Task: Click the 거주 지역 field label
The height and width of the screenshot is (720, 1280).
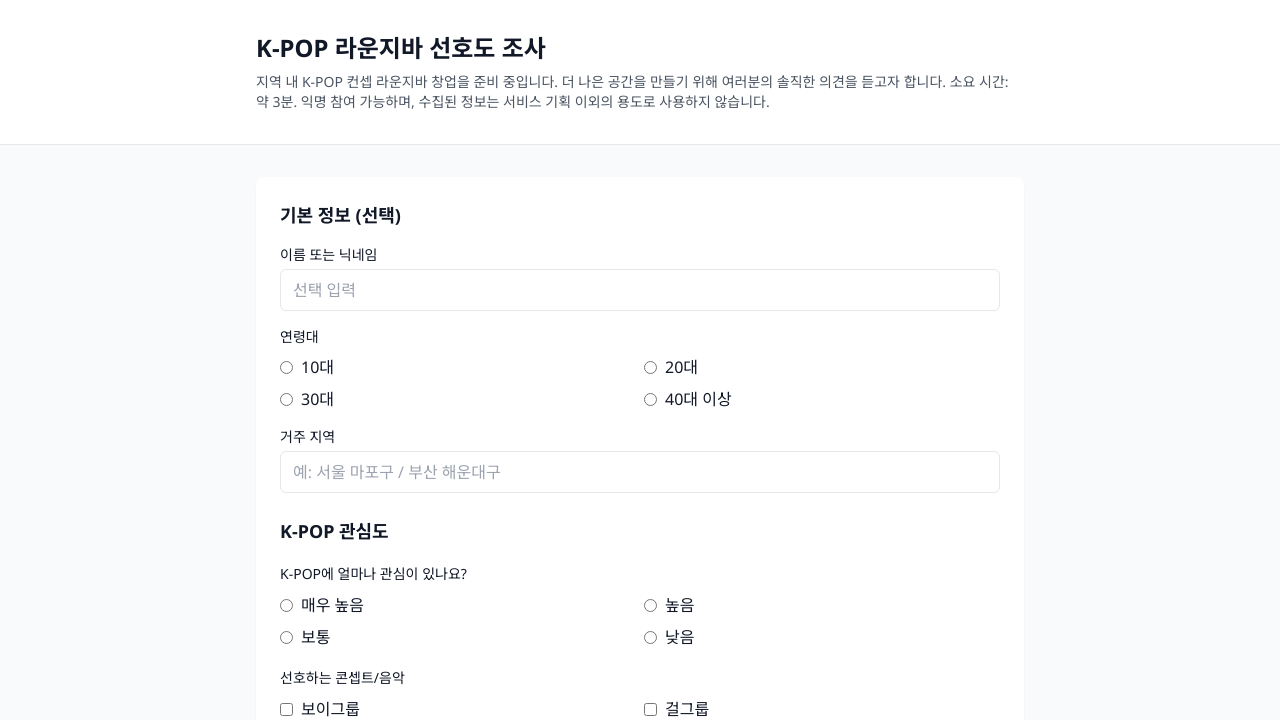Action: click(x=308, y=437)
